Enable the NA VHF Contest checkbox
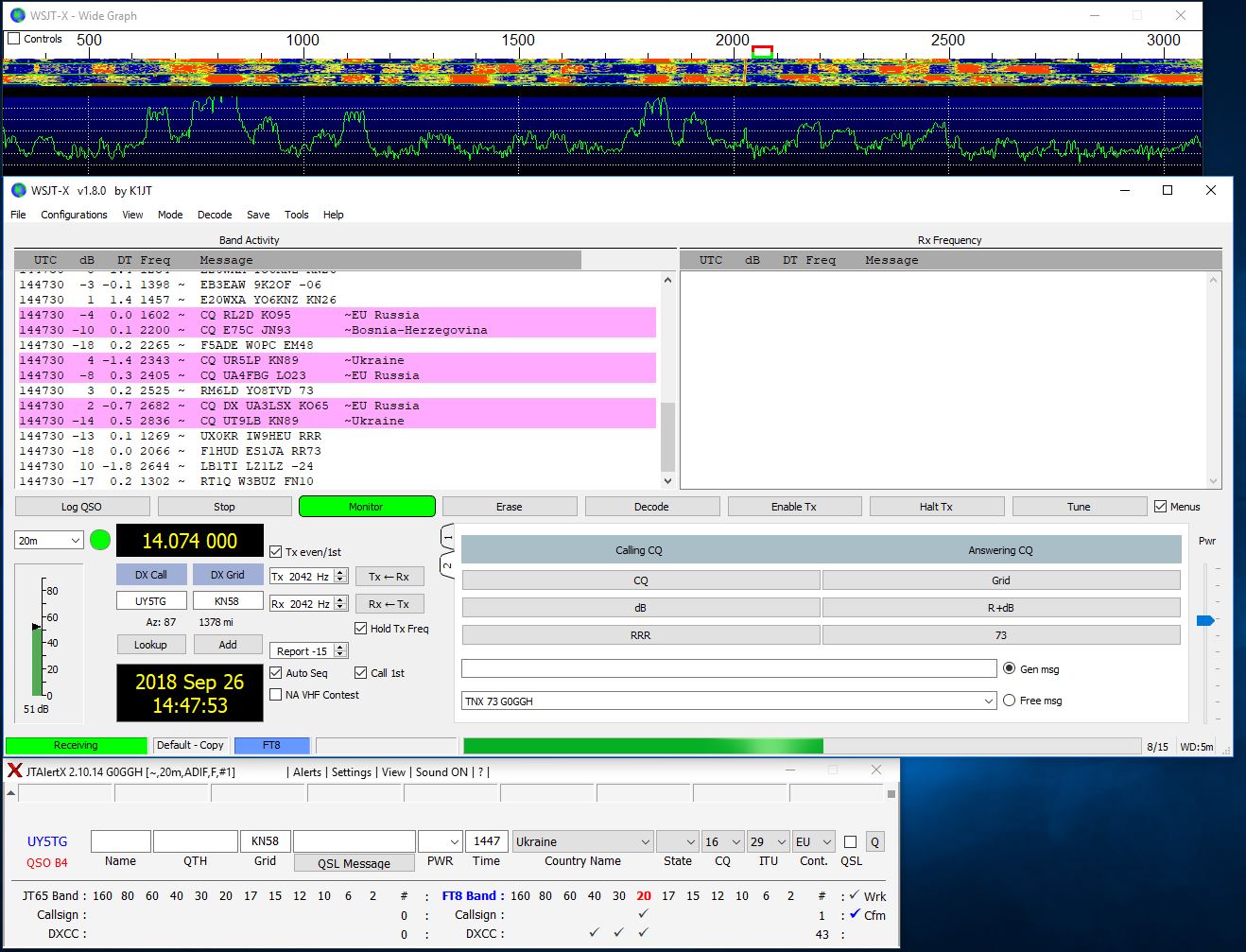 pyautogui.click(x=276, y=695)
